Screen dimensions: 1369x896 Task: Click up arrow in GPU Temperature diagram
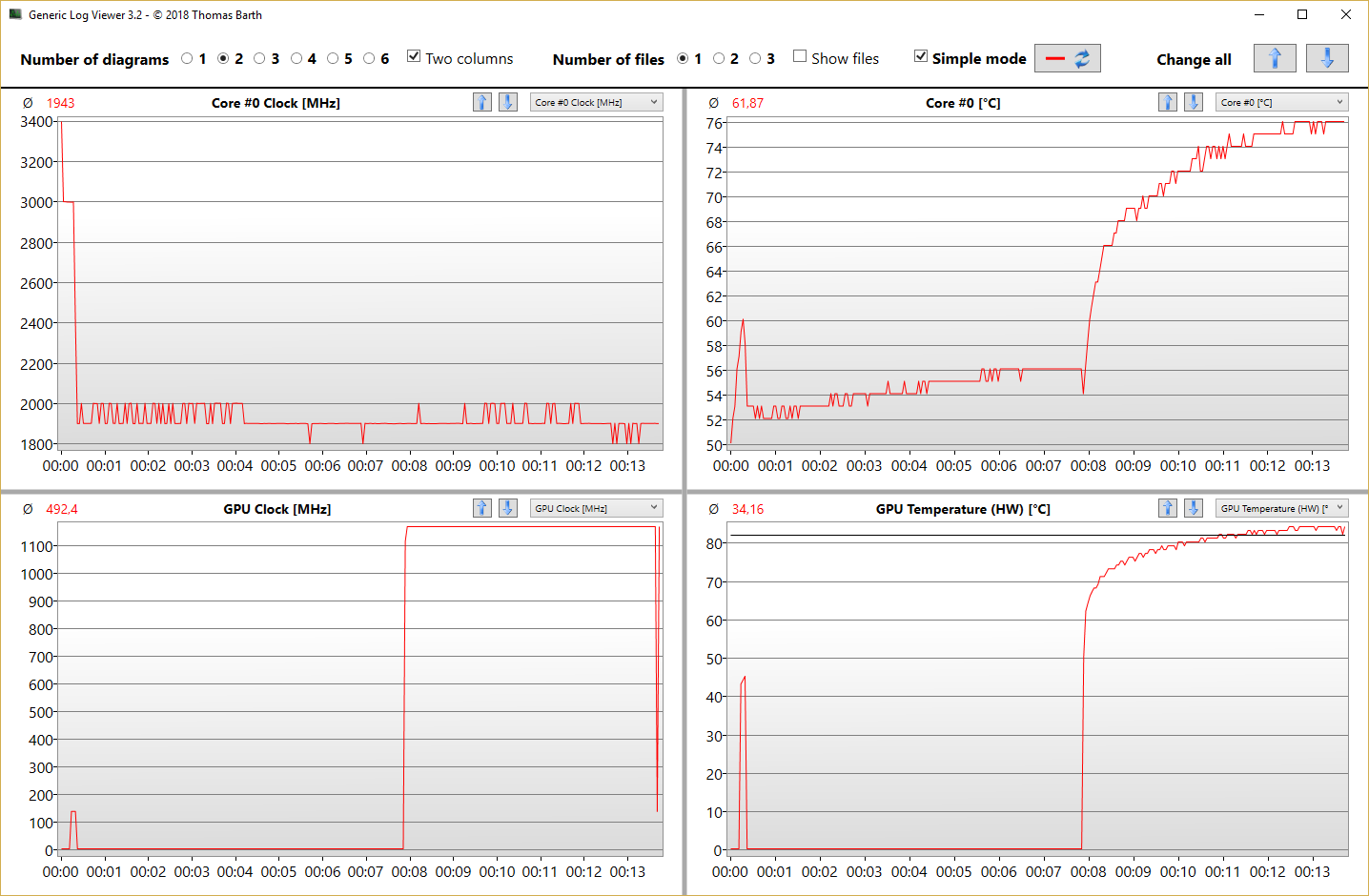pyautogui.click(x=1168, y=508)
